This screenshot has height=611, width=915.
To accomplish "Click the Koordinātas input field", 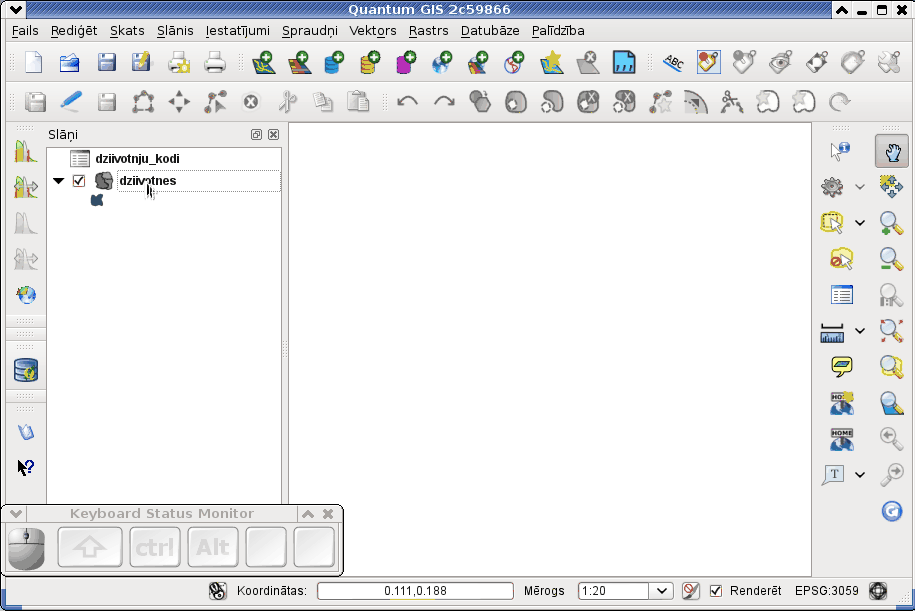I will tap(415, 591).
